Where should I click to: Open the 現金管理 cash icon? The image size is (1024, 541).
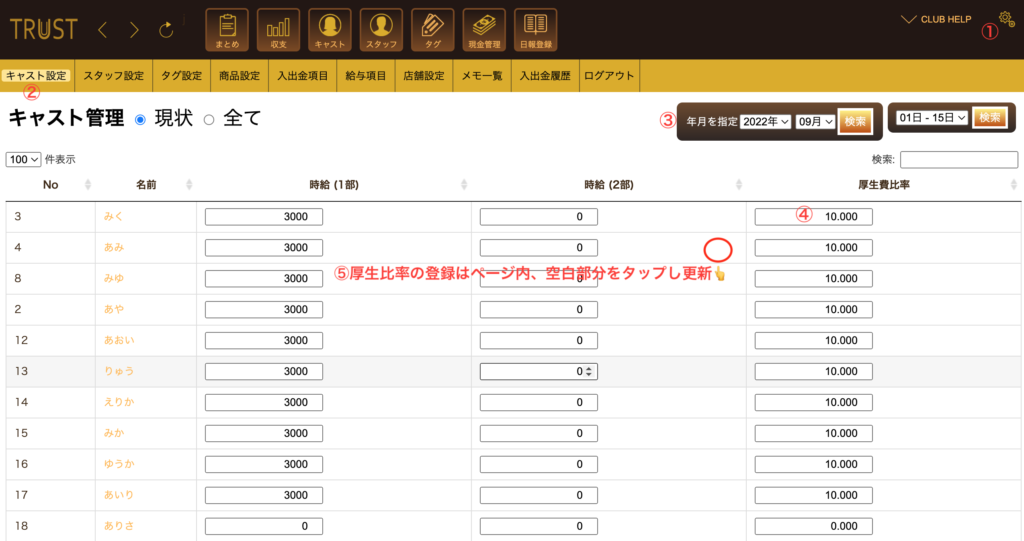pos(483,30)
